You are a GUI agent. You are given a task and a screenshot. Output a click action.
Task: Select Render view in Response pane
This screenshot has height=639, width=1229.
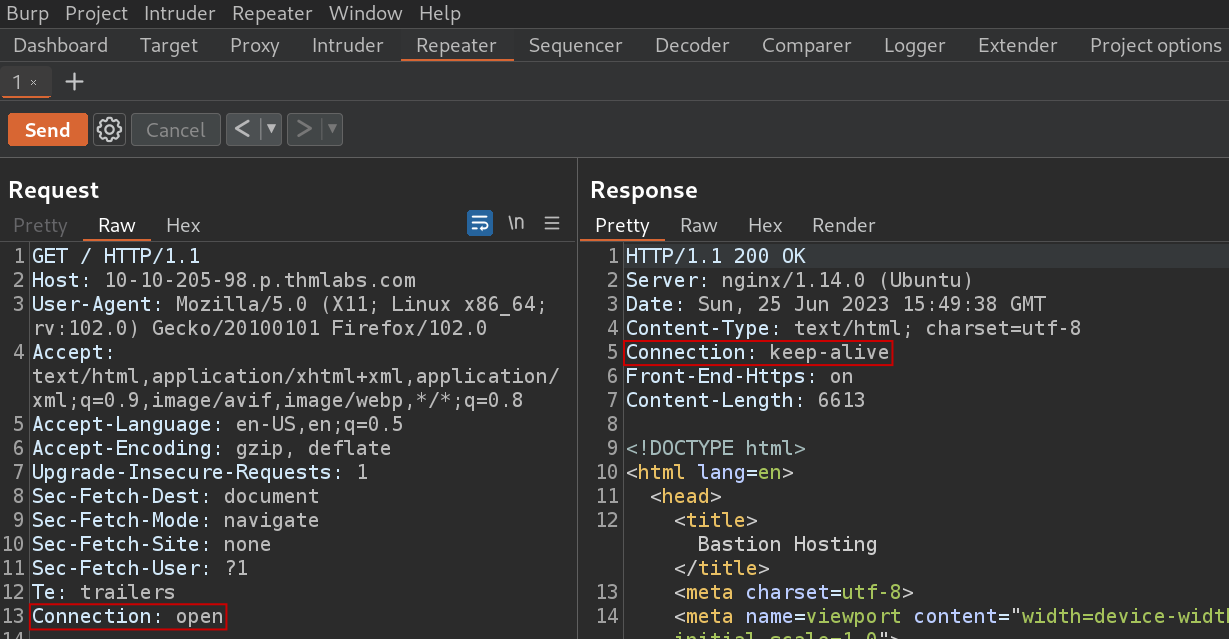coord(844,225)
